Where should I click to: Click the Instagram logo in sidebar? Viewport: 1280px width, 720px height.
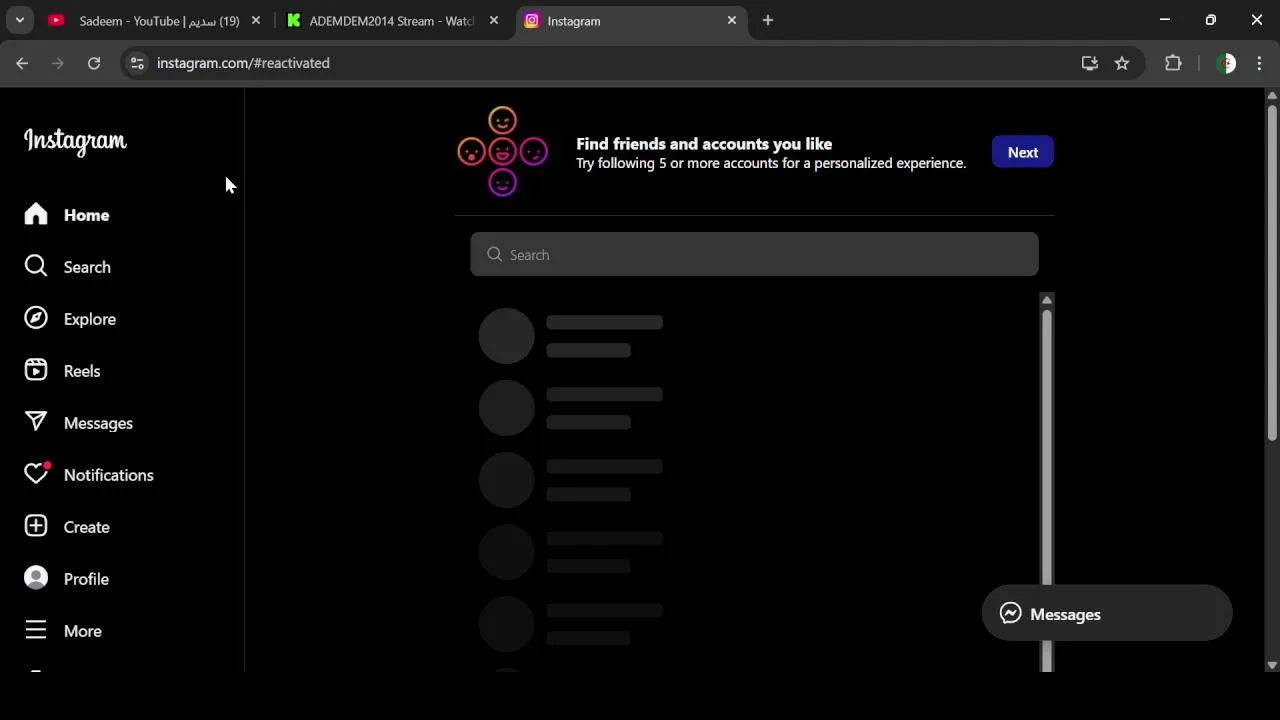75,141
